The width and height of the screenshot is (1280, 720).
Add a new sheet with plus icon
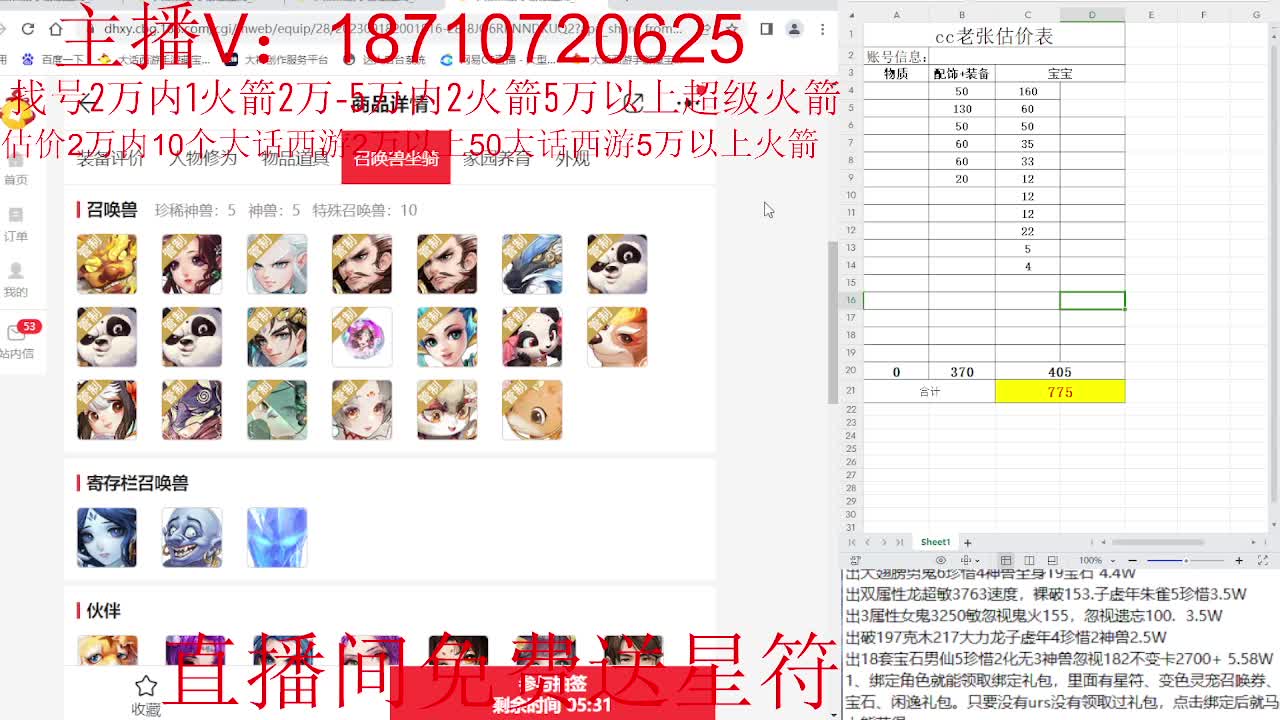tap(967, 542)
